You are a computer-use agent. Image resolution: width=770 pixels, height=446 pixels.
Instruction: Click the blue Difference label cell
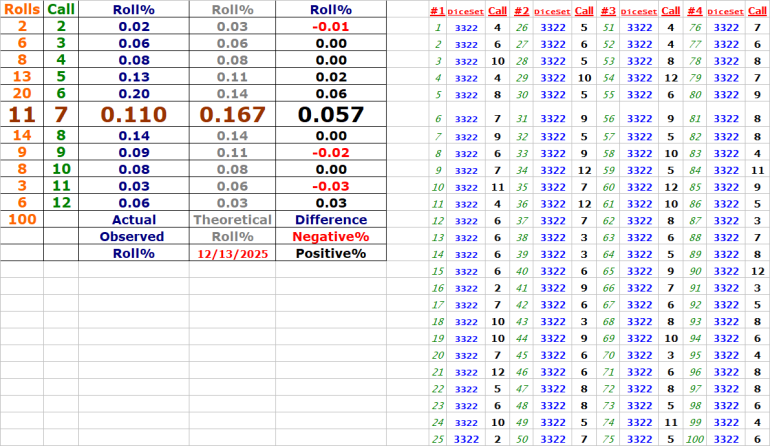331,219
